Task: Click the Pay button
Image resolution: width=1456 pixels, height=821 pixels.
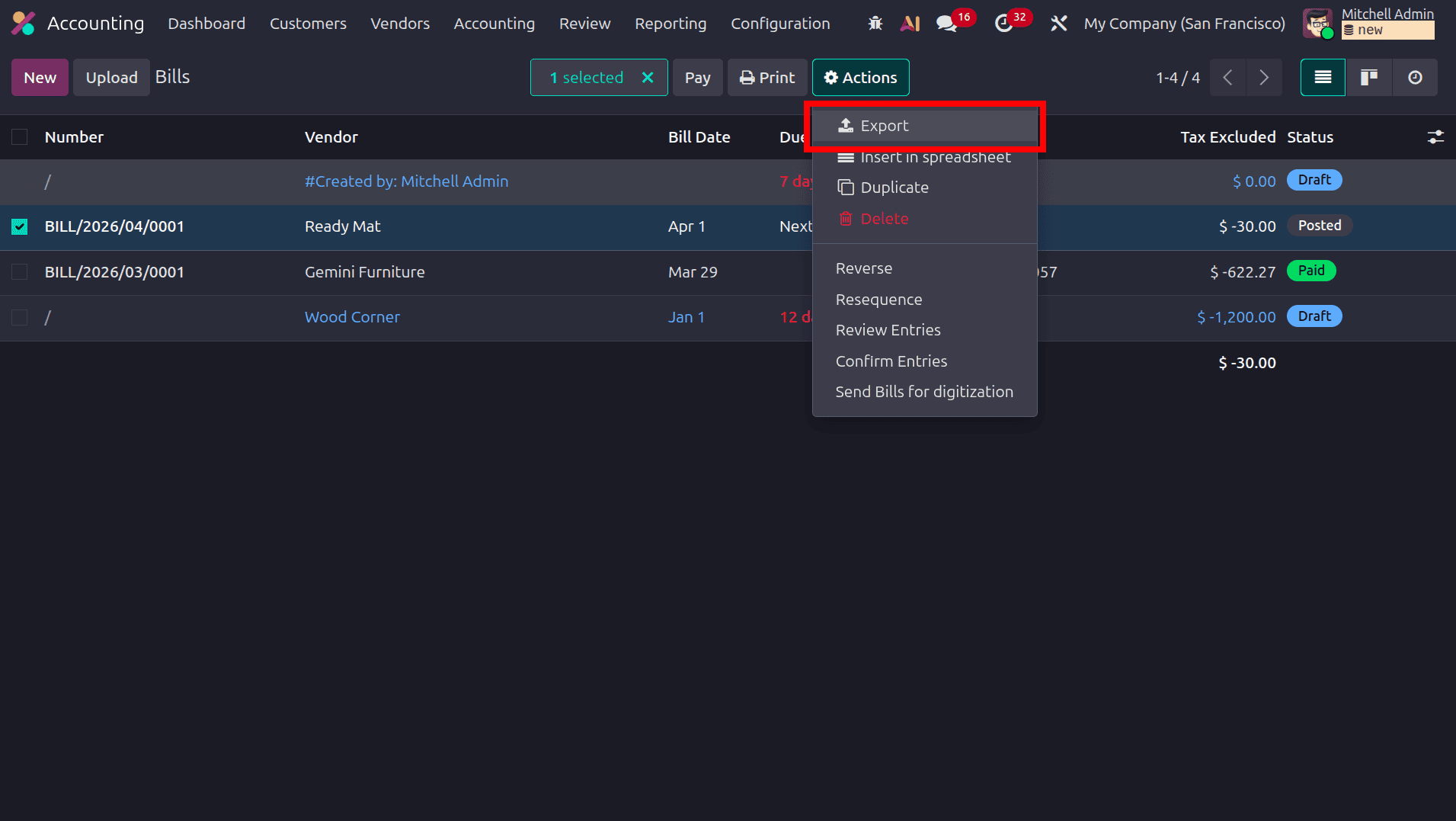Action: pyautogui.click(x=697, y=78)
